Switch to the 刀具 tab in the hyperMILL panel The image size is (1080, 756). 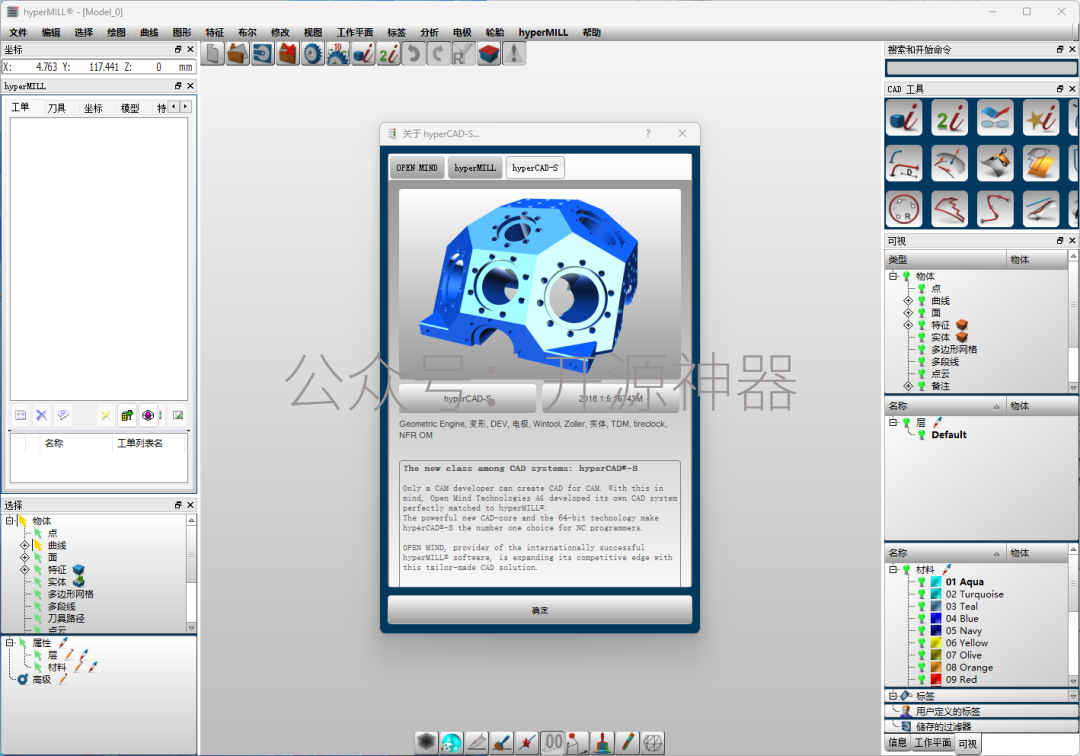click(x=56, y=108)
